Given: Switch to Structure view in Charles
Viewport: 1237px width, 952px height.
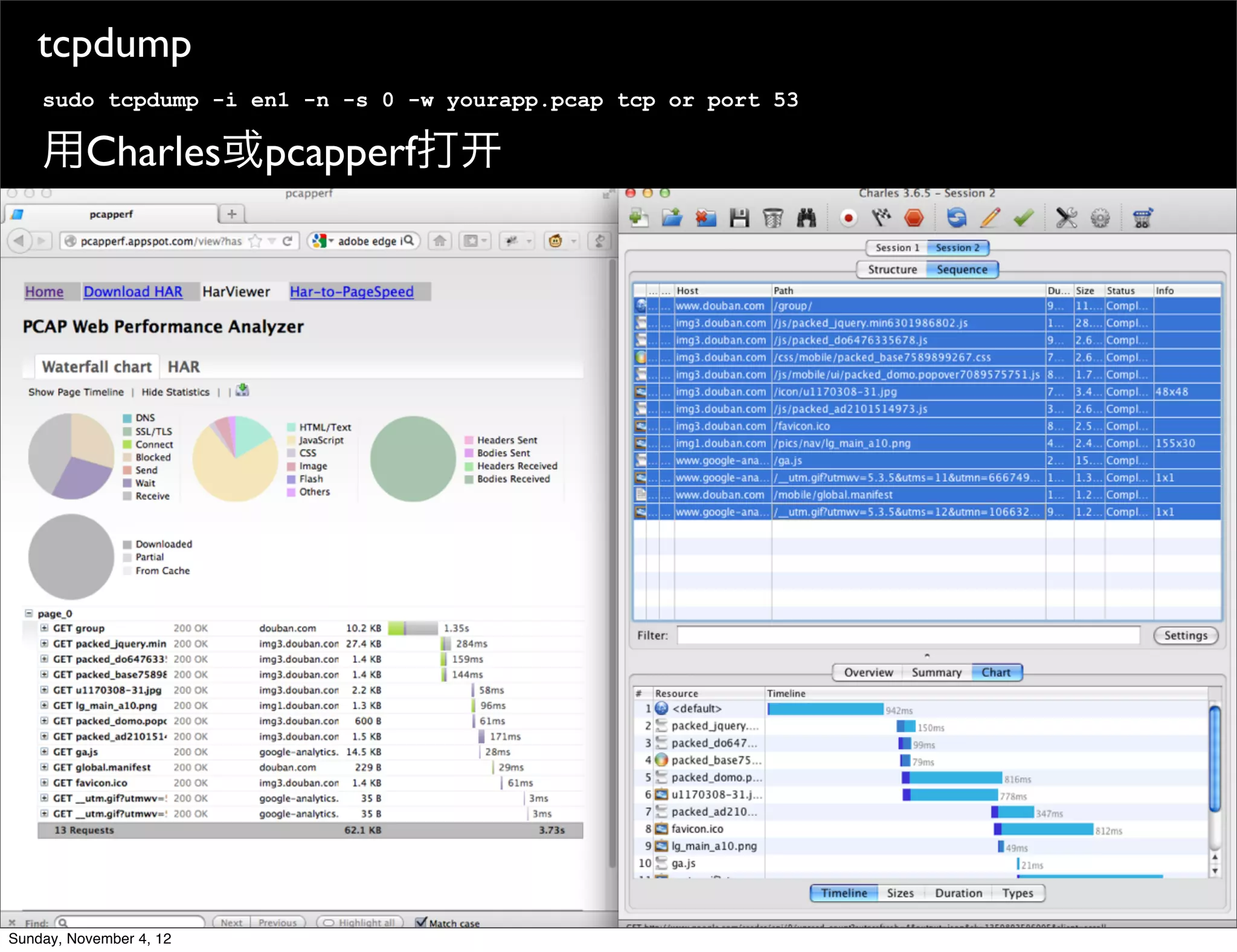Looking at the screenshot, I should point(893,269).
